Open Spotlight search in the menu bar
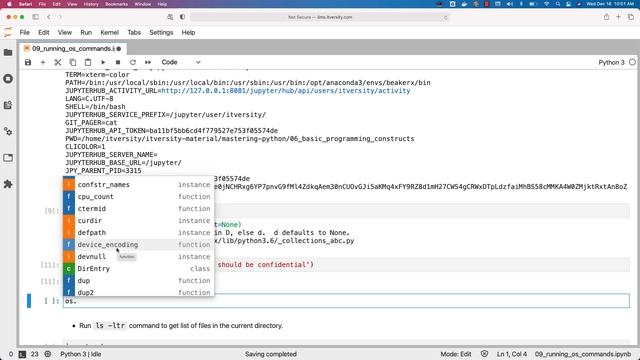Viewport: 640px width, 360px height. [x=558, y=4]
